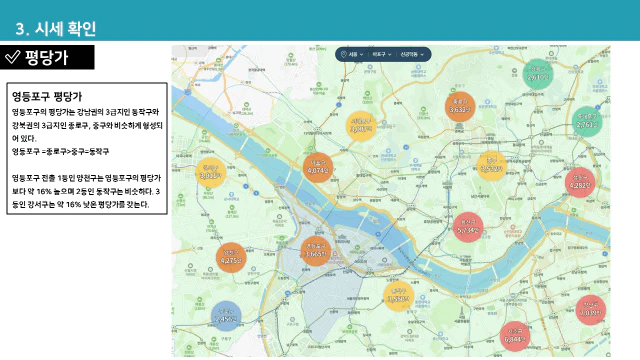Select the 4,074만 orange price bubble

point(318,167)
